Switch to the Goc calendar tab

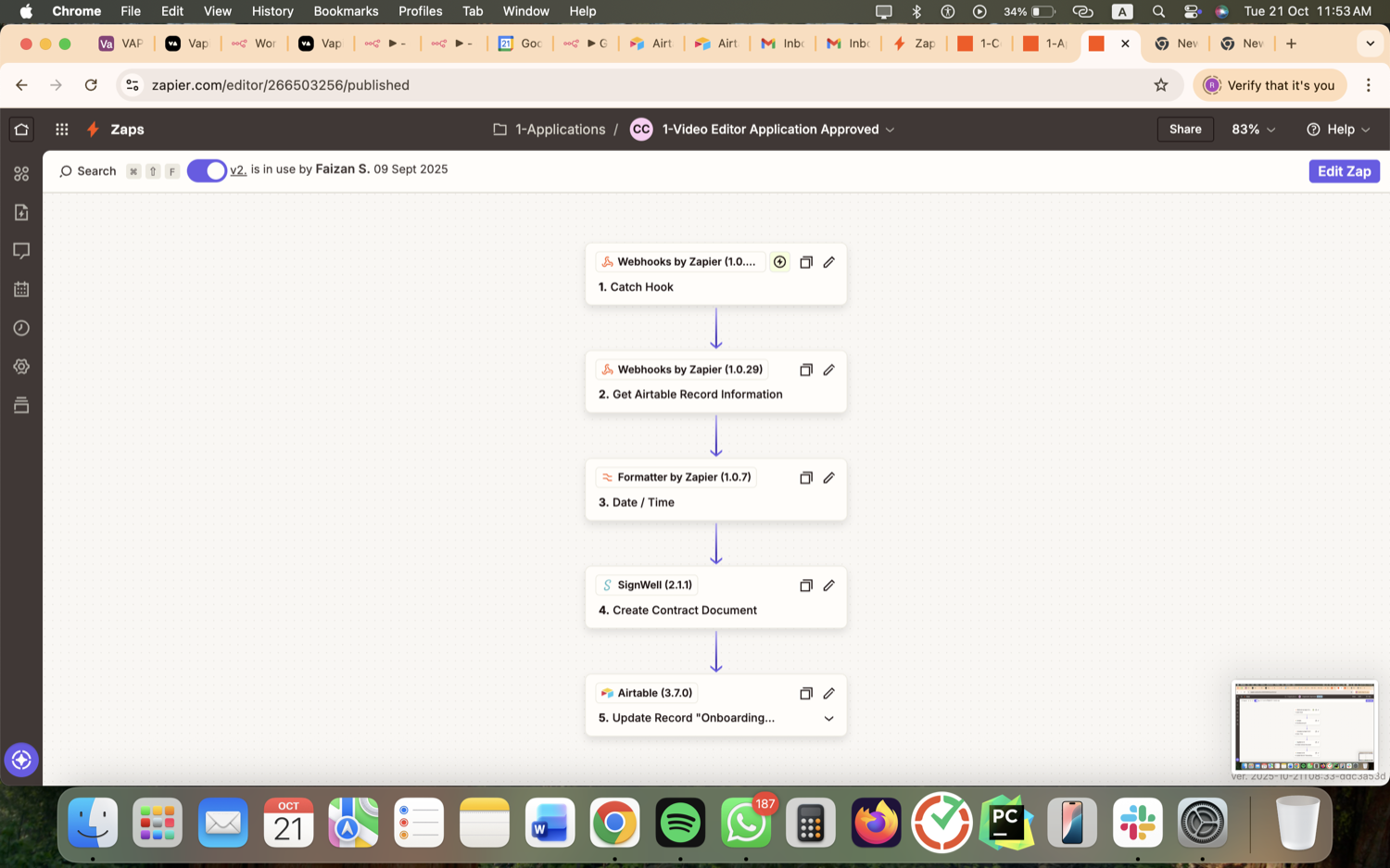point(520,44)
